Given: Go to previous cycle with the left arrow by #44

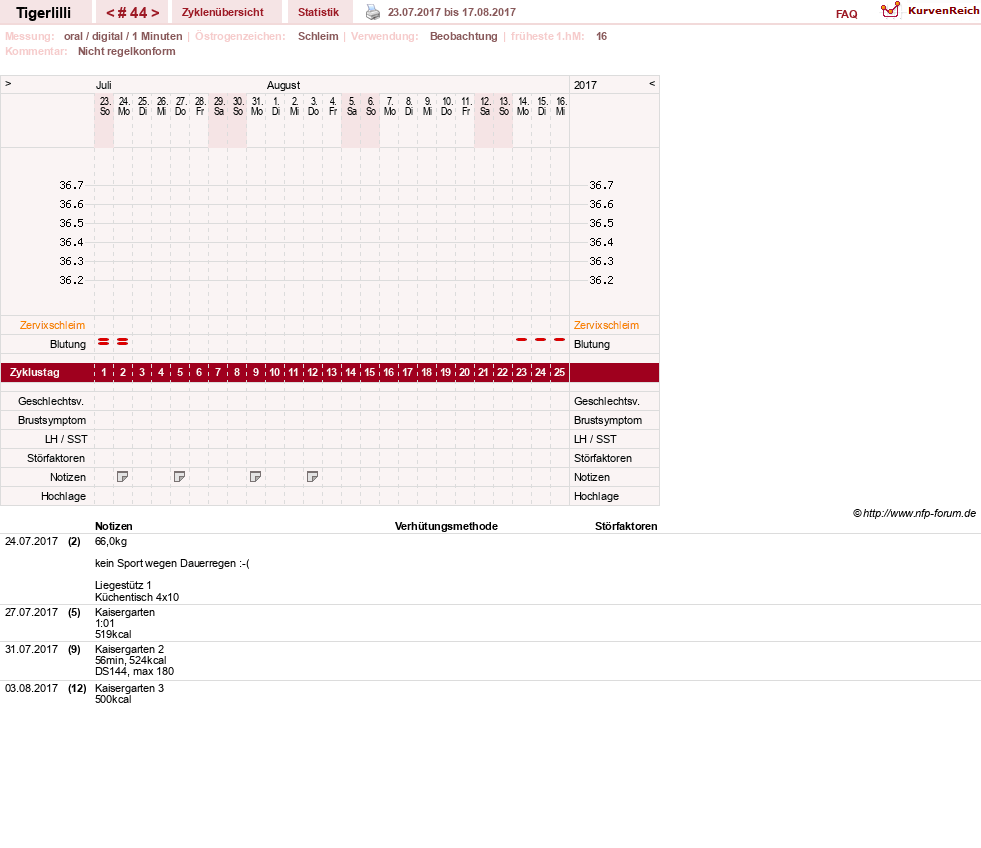Looking at the screenshot, I should pos(110,13).
